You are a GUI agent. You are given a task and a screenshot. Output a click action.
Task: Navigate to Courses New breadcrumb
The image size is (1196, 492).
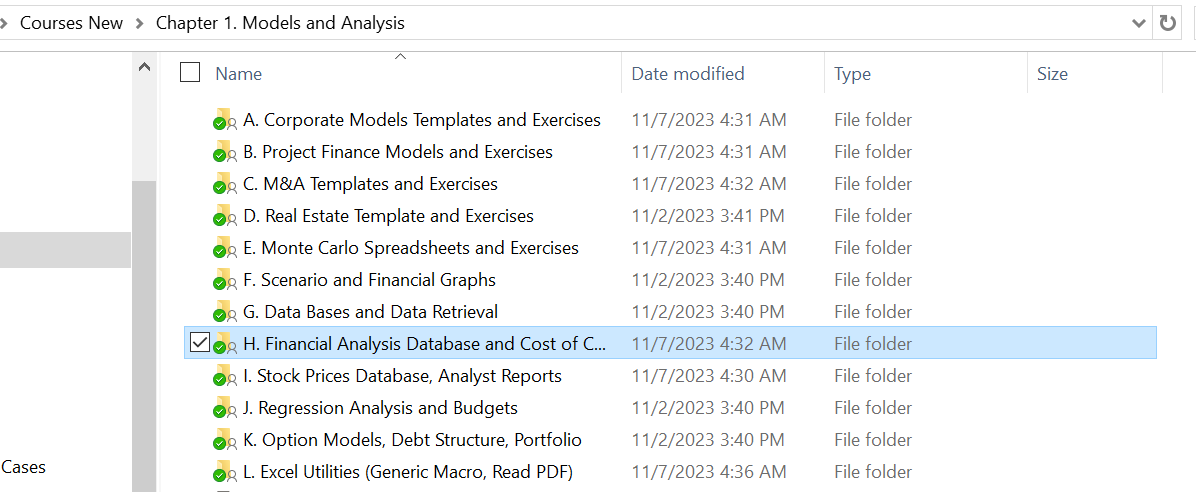click(x=71, y=23)
